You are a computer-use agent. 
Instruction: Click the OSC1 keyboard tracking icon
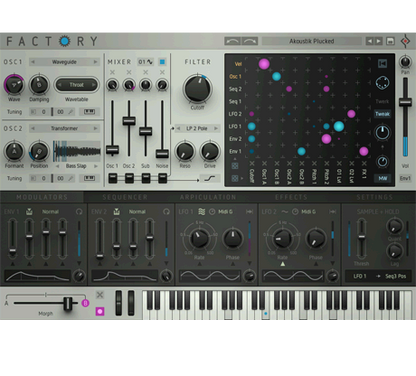click(89, 112)
